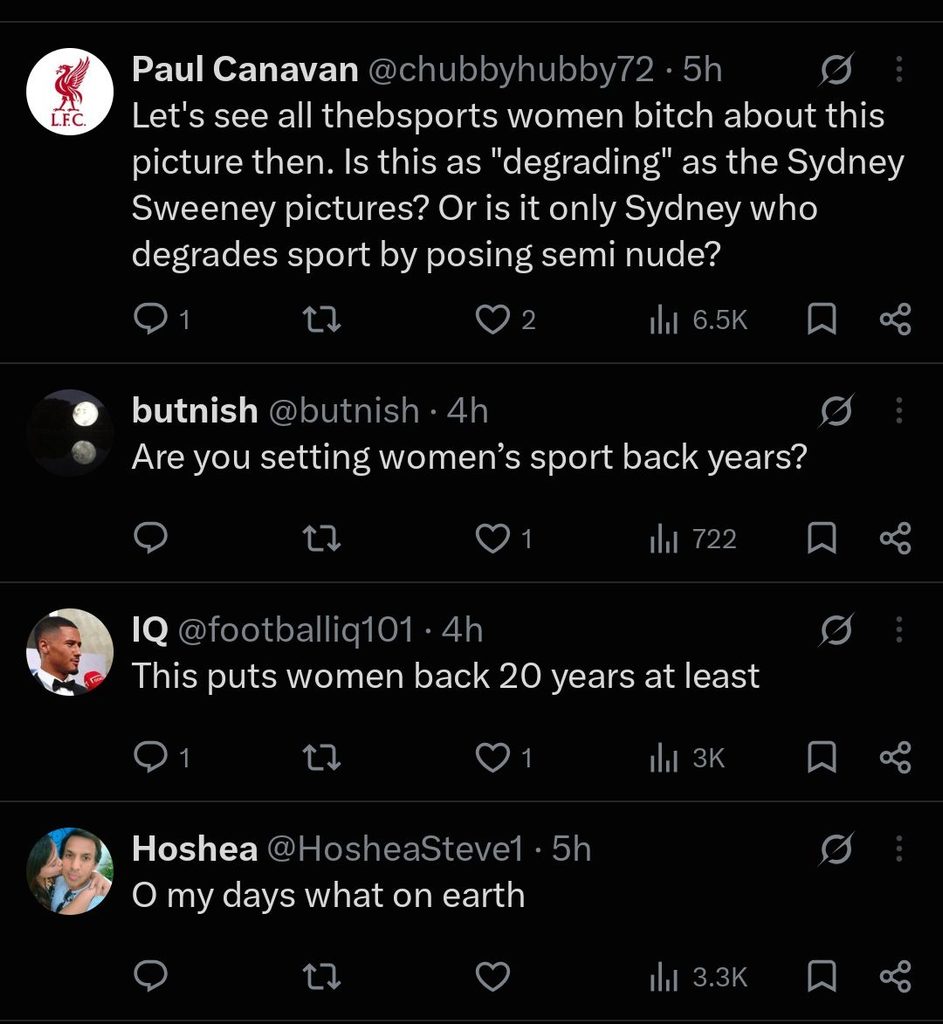Image resolution: width=943 pixels, height=1024 pixels.
Task: View analytics for butnish's tweet showing 722
Action: pos(693,539)
